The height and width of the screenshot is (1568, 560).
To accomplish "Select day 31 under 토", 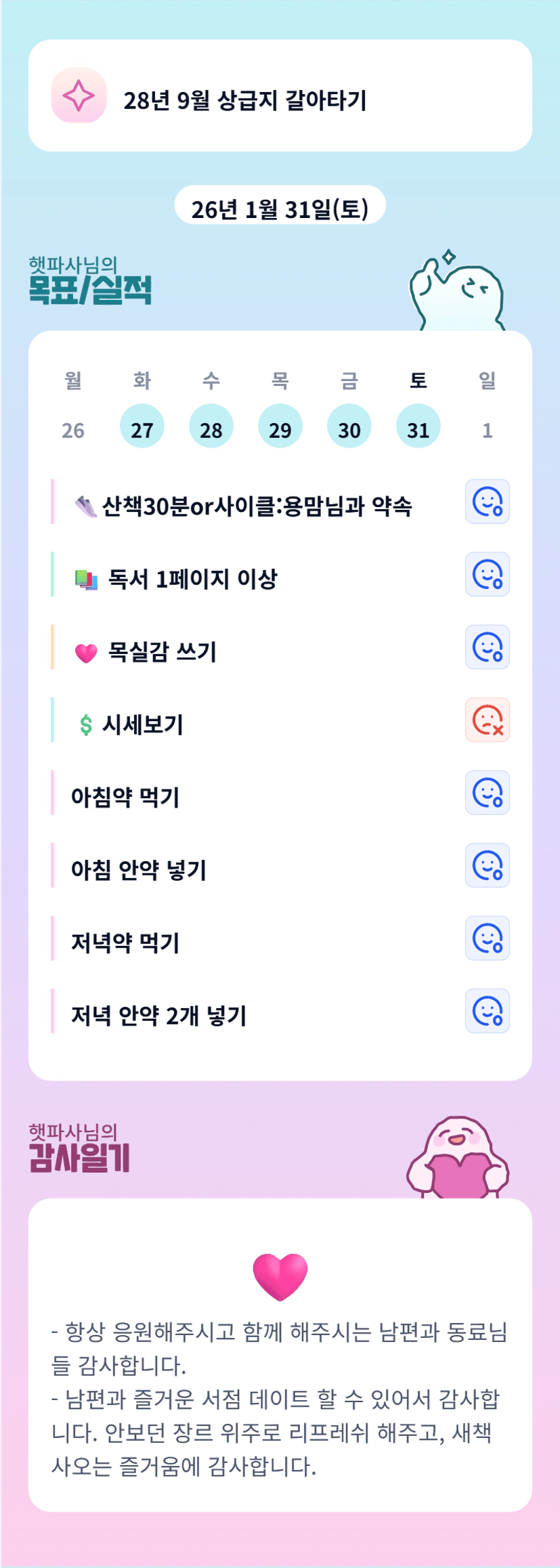I will pos(418,427).
